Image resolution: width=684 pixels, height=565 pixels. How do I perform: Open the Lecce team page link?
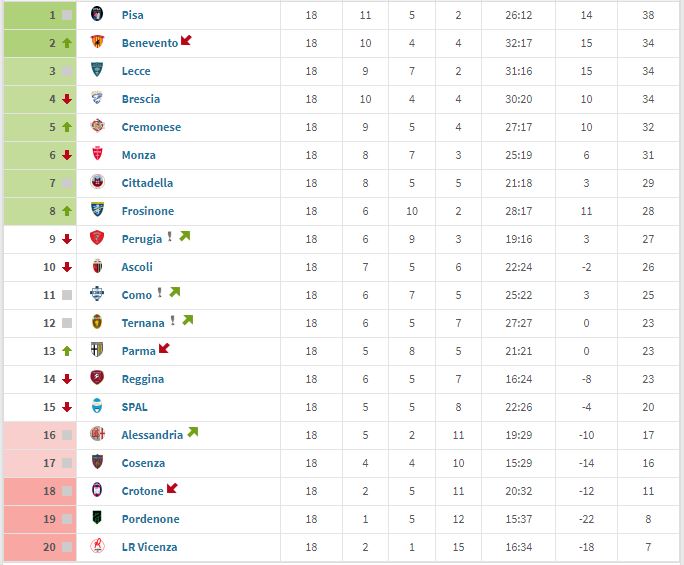click(x=136, y=71)
